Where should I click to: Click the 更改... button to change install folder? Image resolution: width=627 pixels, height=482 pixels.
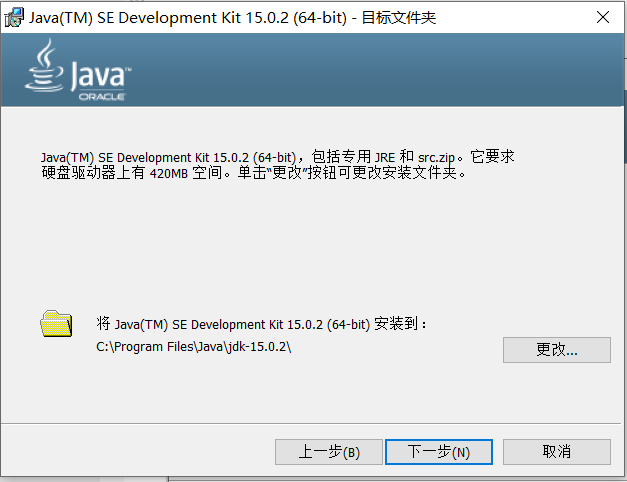pyautogui.click(x=557, y=350)
